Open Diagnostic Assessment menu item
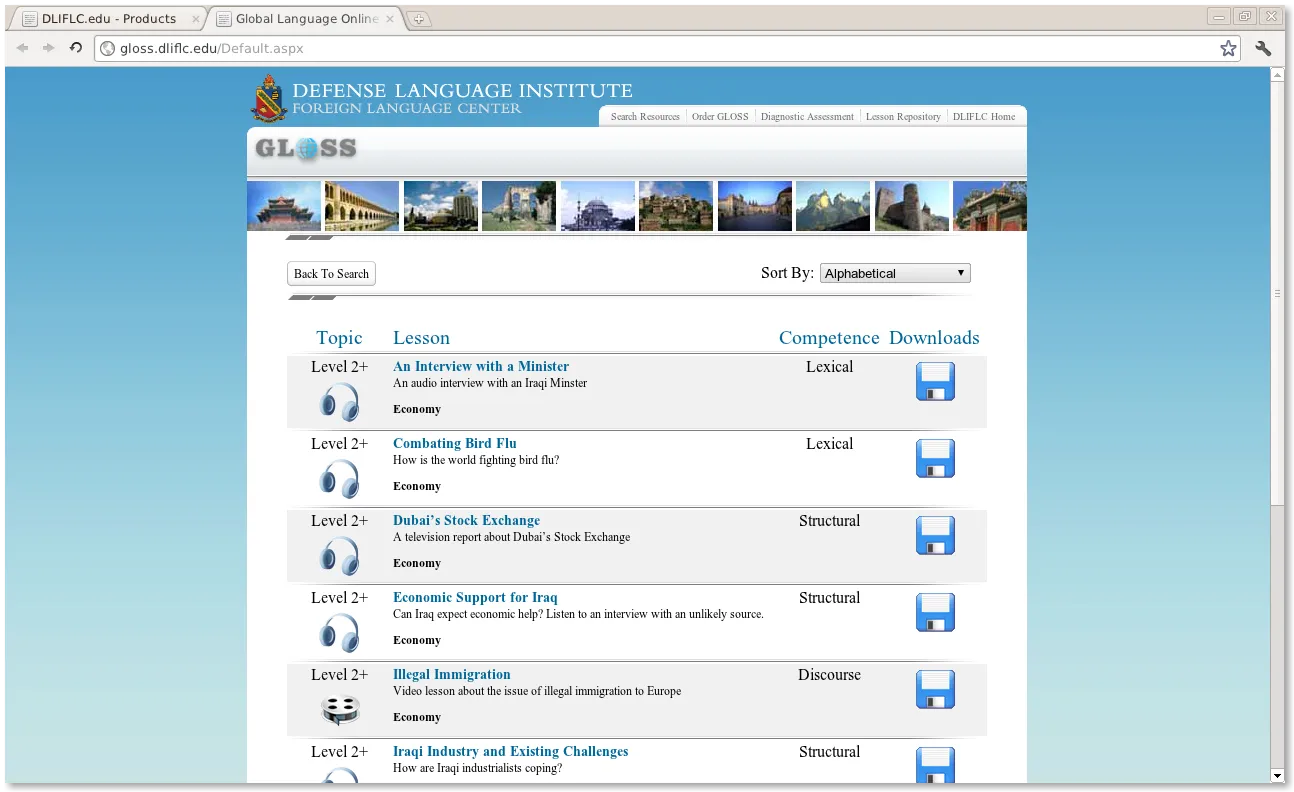This screenshot has height=792, width=1294. [x=807, y=117]
